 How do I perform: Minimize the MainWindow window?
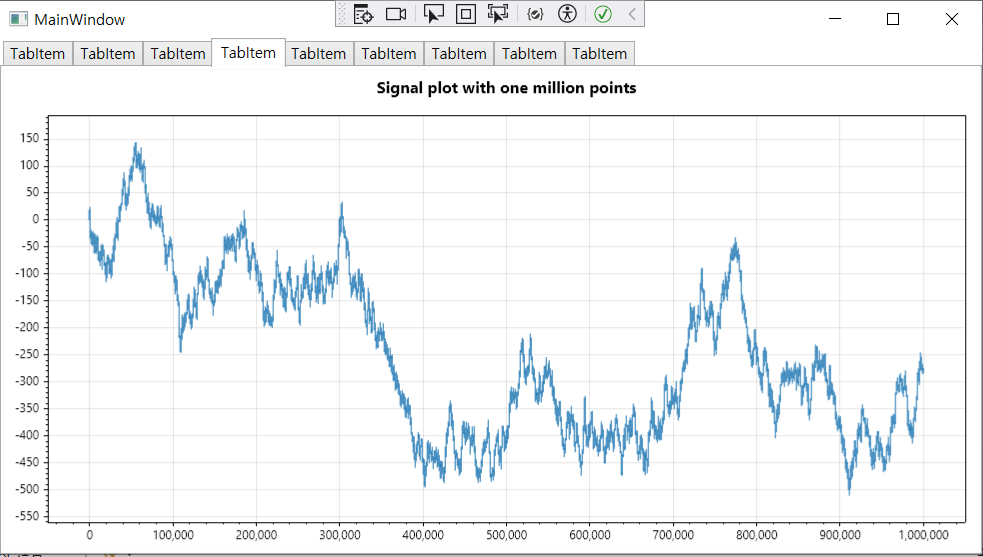[x=834, y=19]
